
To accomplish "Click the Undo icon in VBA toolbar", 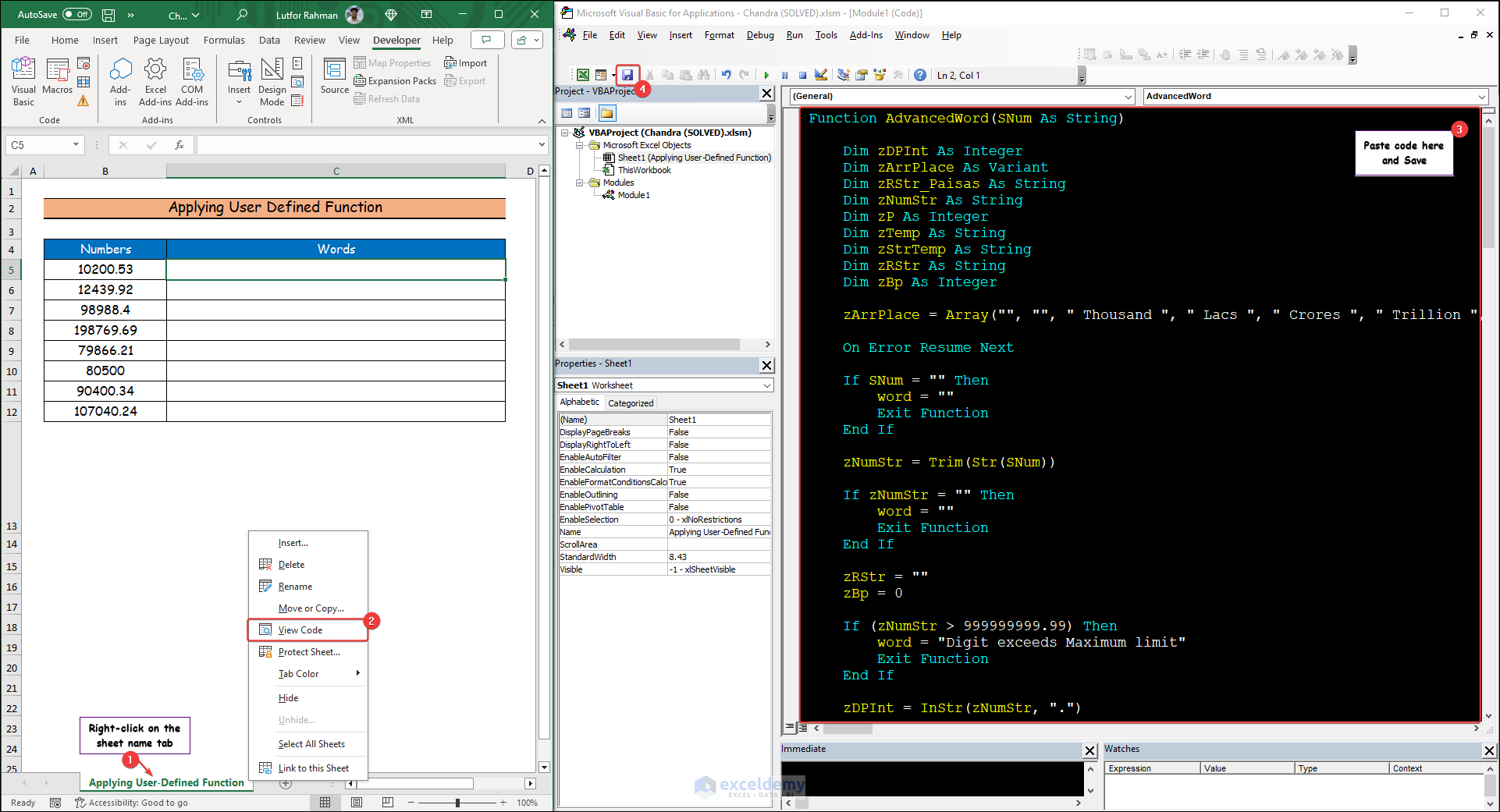I will coord(726,75).
